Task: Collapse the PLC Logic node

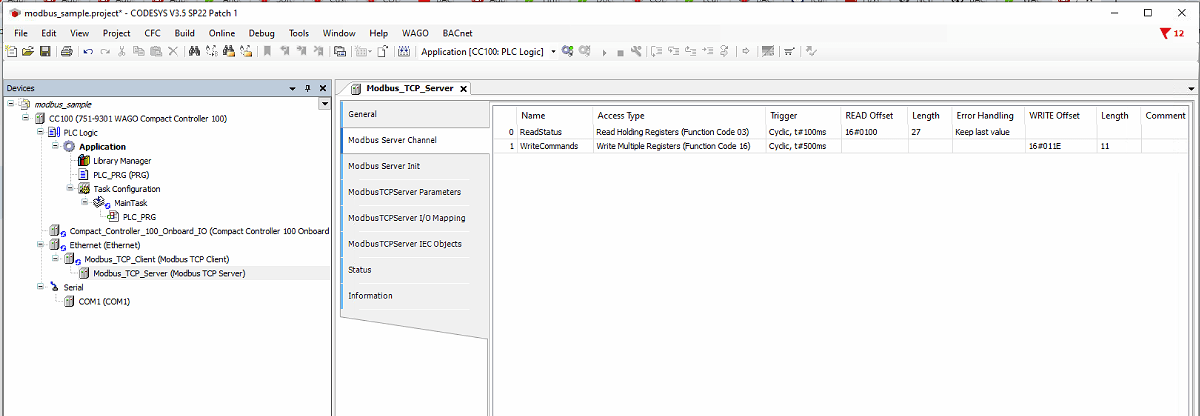Action: [39, 131]
